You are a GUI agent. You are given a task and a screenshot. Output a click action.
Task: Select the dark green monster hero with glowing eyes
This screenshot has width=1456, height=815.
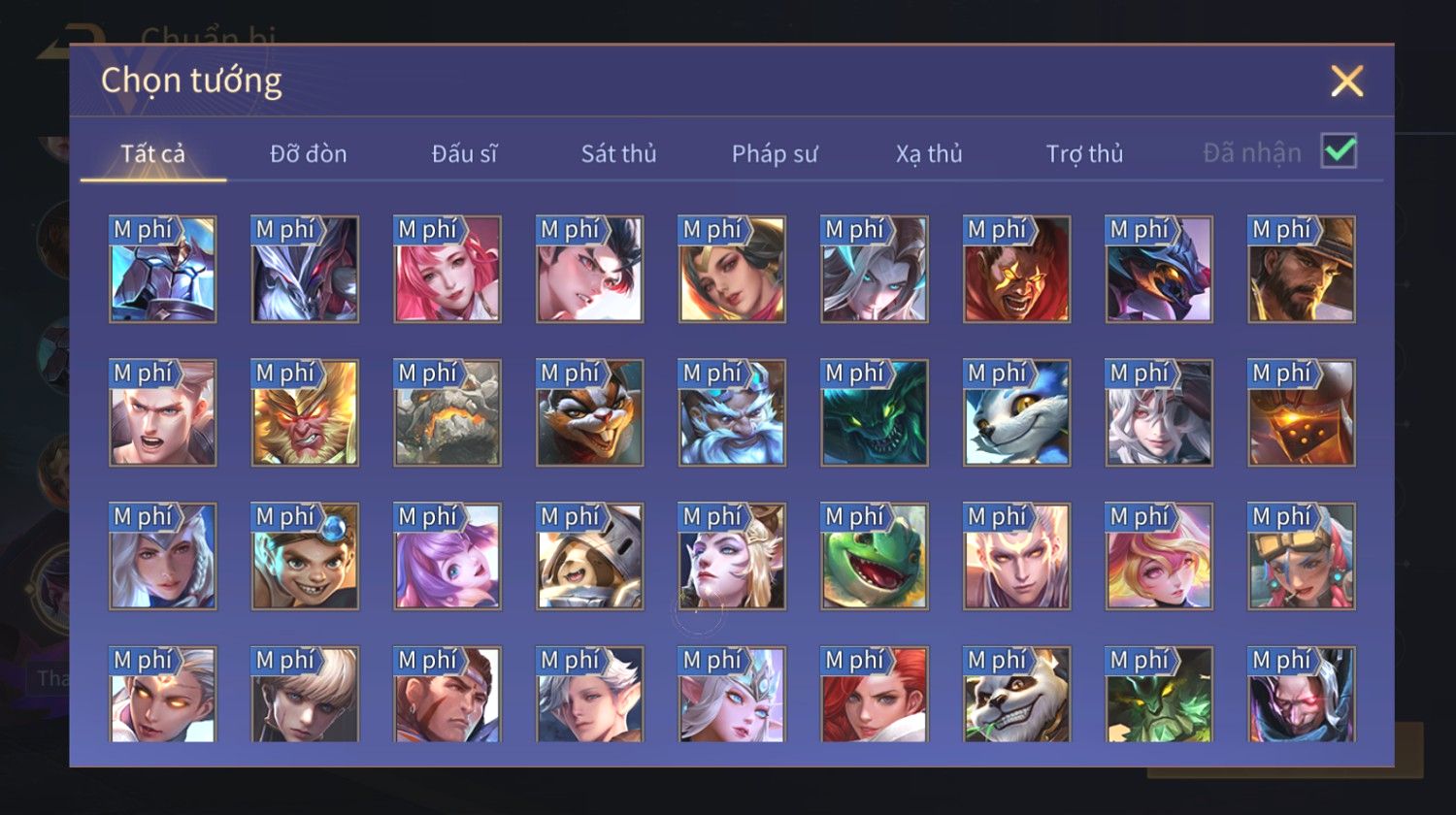coord(875,412)
